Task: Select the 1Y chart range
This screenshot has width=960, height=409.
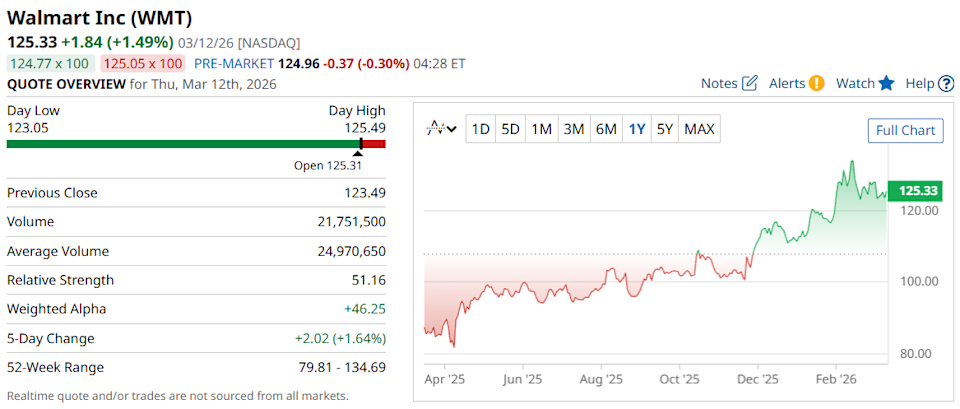Action: pyautogui.click(x=636, y=128)
